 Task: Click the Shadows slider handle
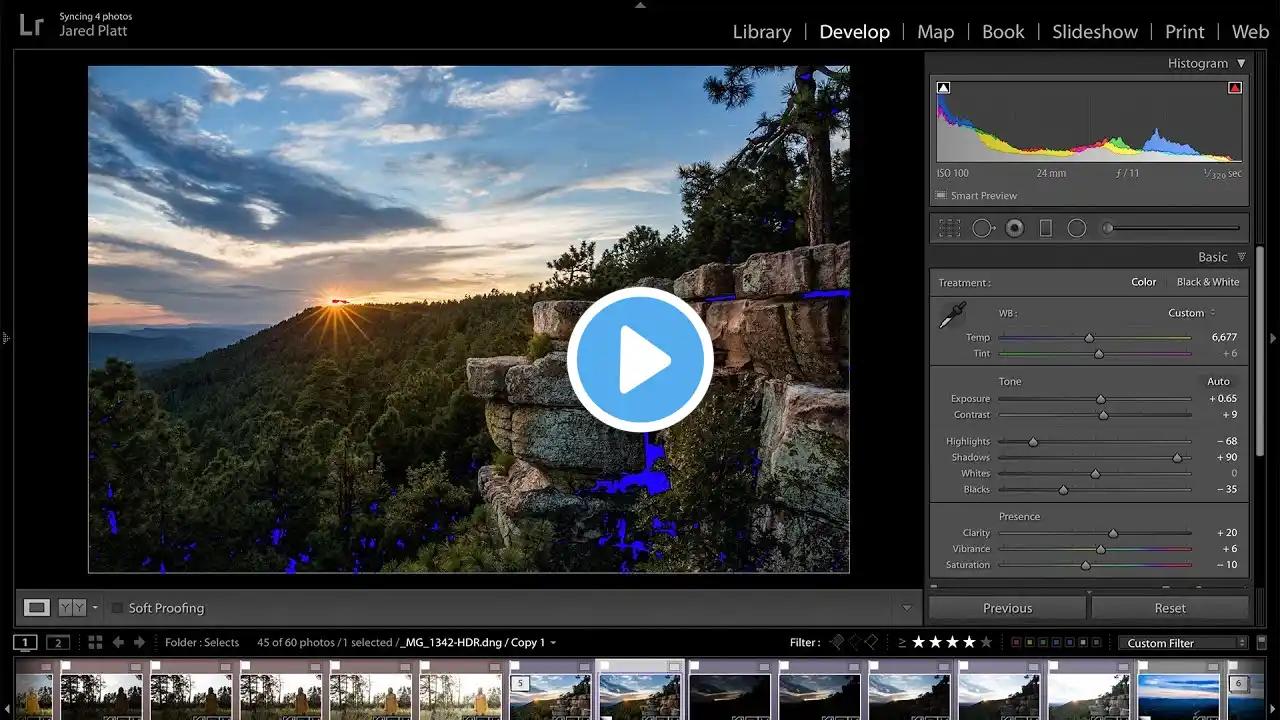[1177, 458]
